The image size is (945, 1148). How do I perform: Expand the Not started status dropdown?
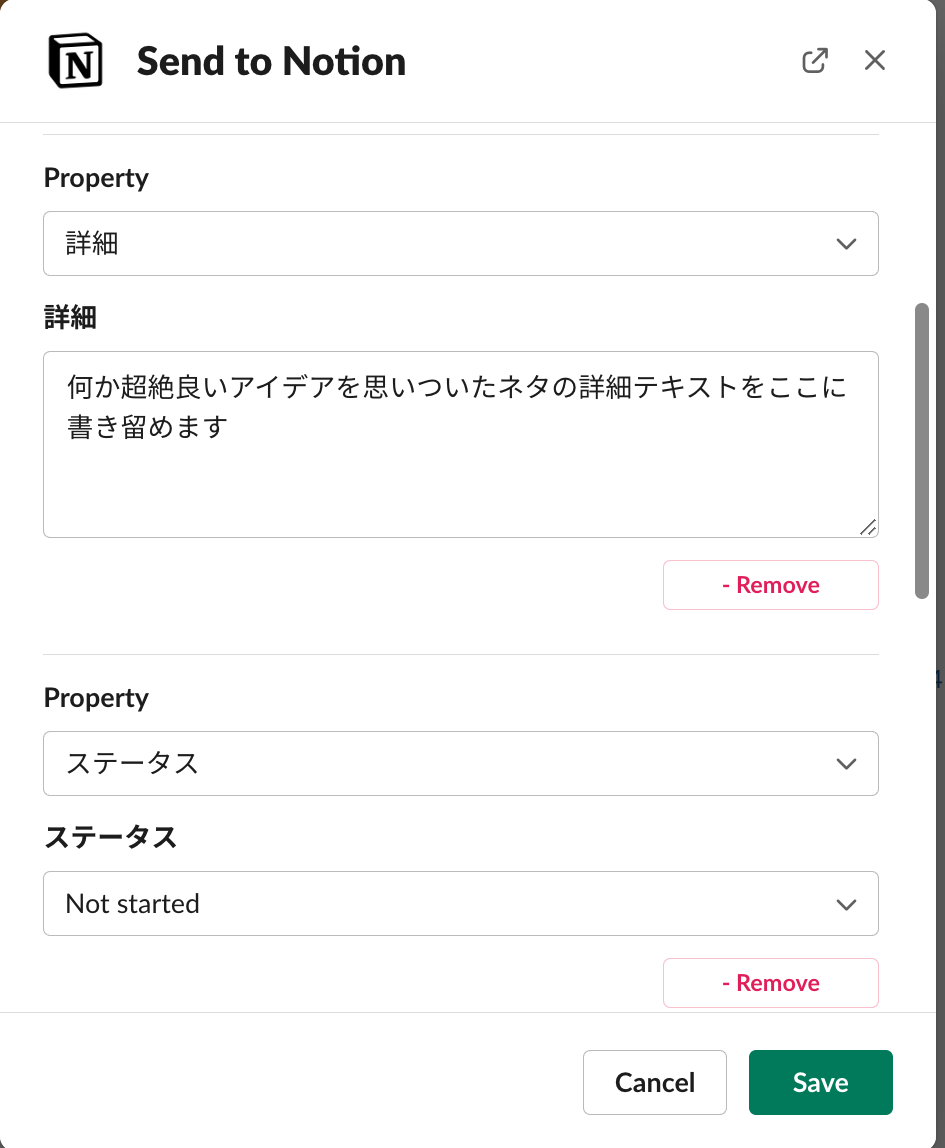coord(460,903)
